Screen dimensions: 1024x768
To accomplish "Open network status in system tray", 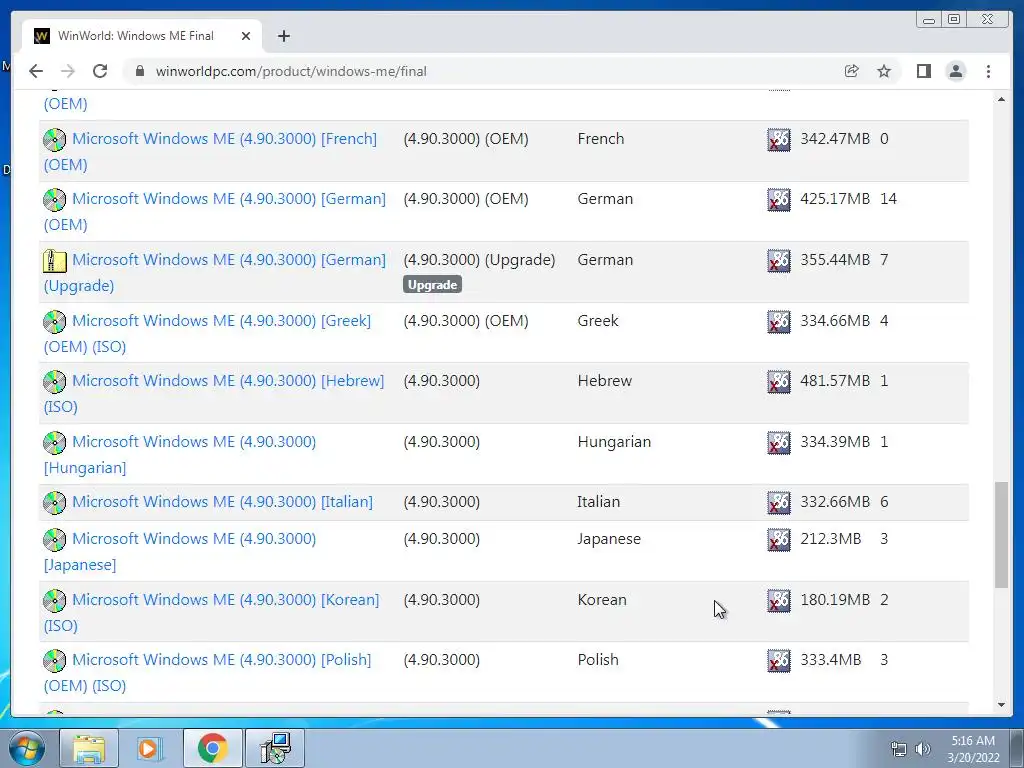I will [899, 749].
